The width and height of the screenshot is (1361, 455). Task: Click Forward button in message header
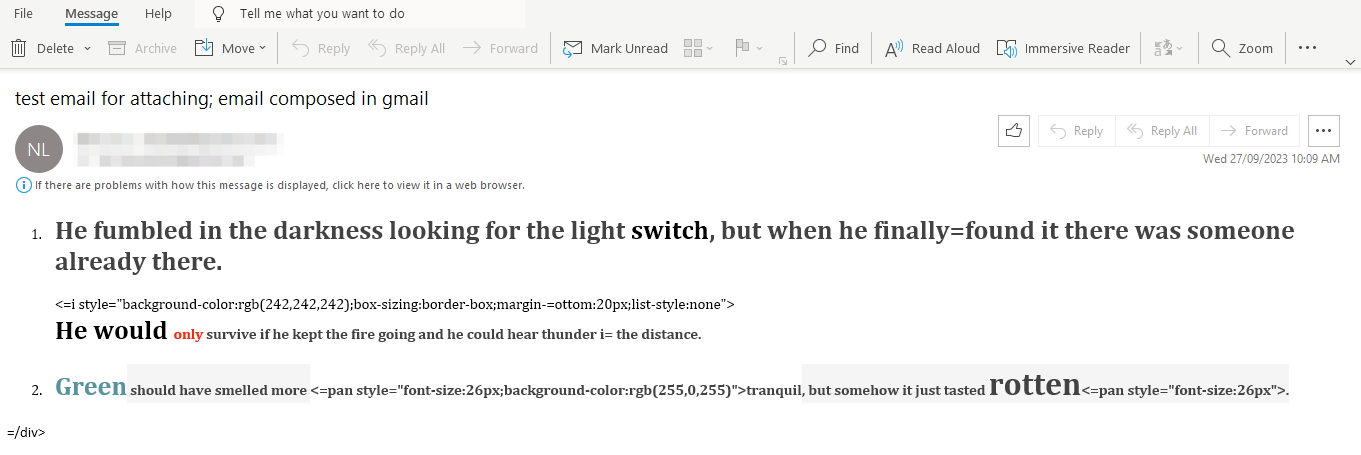pos(1255,131)
